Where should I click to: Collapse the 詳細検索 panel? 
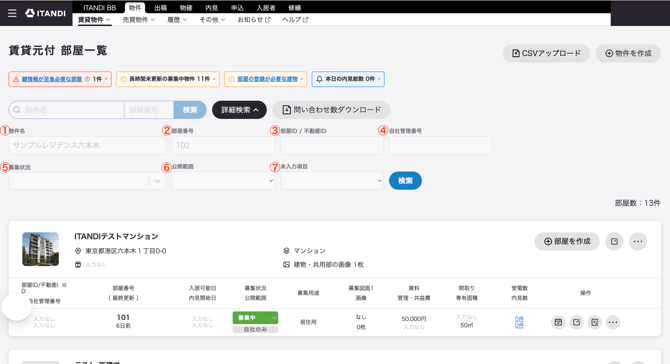pos(239,110)
